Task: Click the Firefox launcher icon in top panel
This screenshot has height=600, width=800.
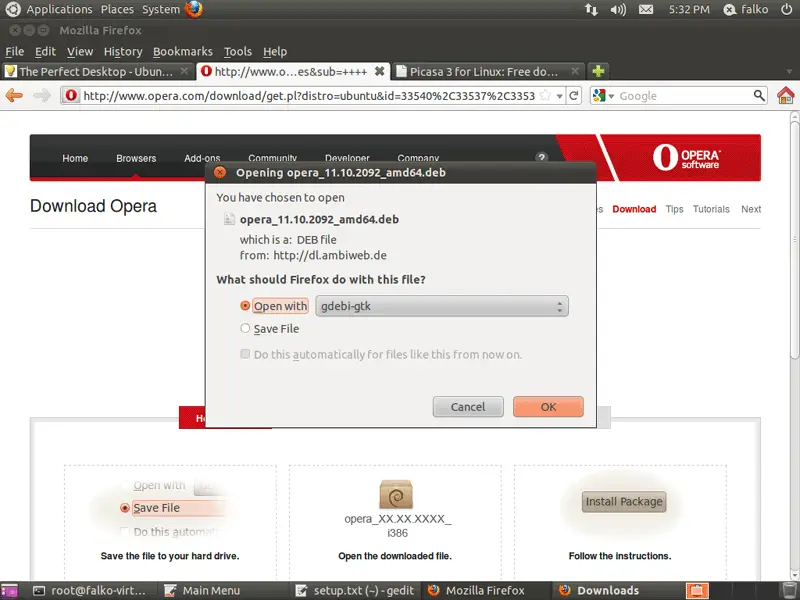Action: point(193,9)
